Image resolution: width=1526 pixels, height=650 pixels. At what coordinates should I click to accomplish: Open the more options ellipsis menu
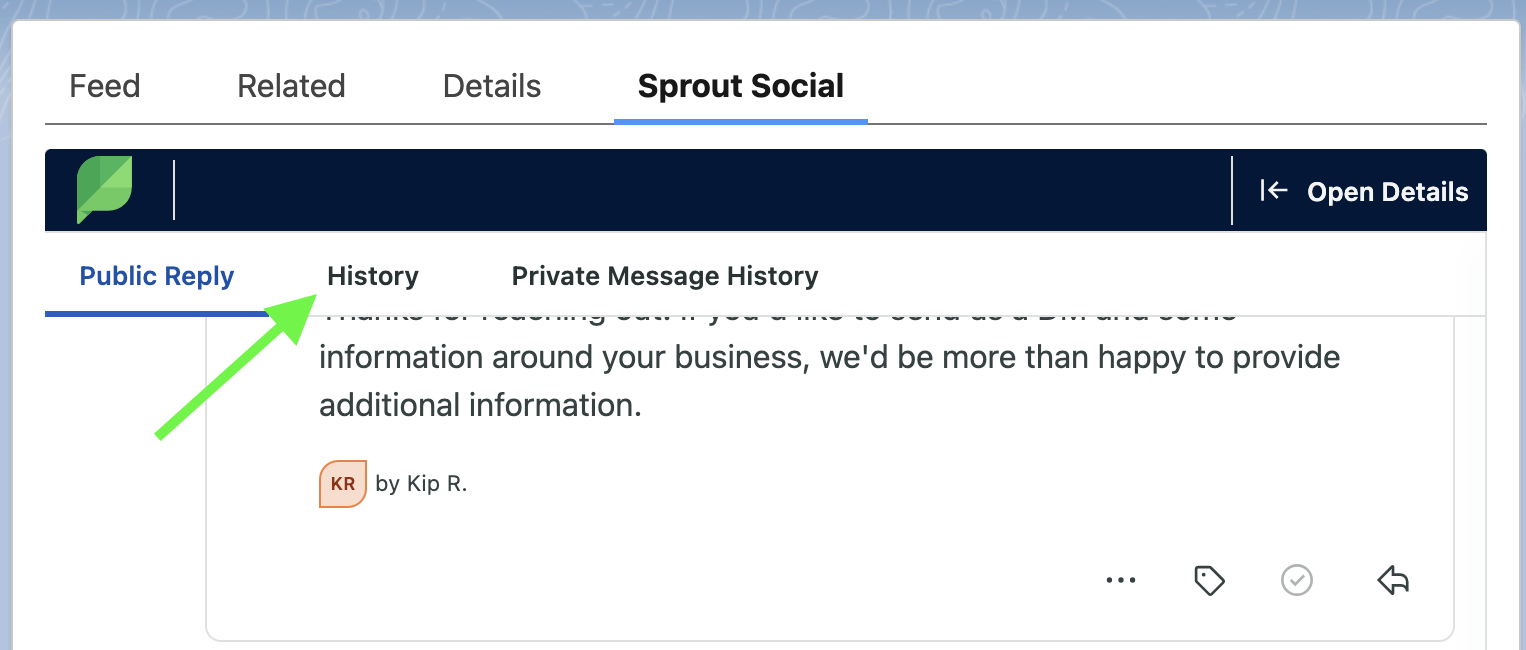tap(1121, 580)
